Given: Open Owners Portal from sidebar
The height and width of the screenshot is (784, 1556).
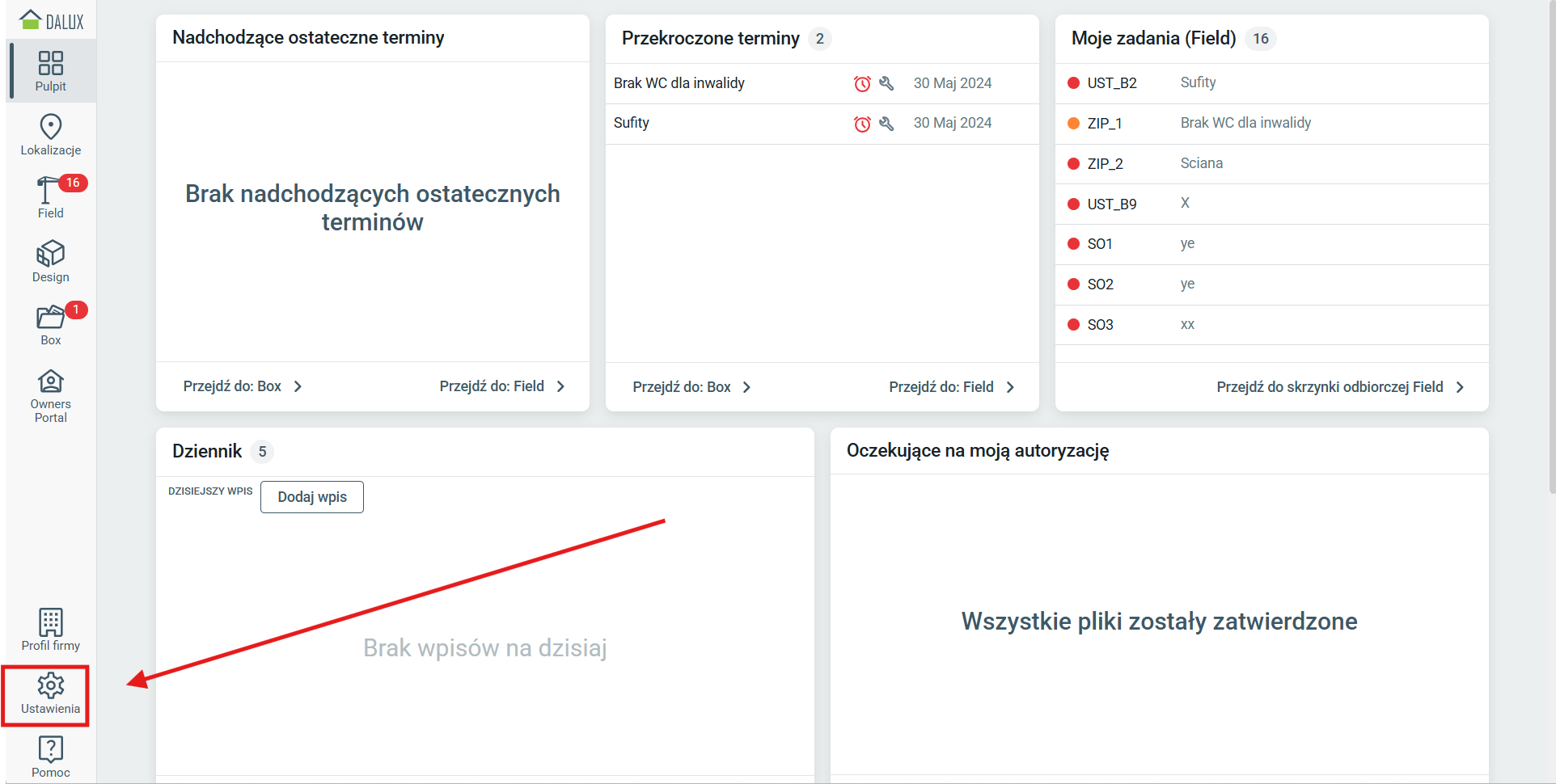Looking at the screenshot, I should (50, 395).
